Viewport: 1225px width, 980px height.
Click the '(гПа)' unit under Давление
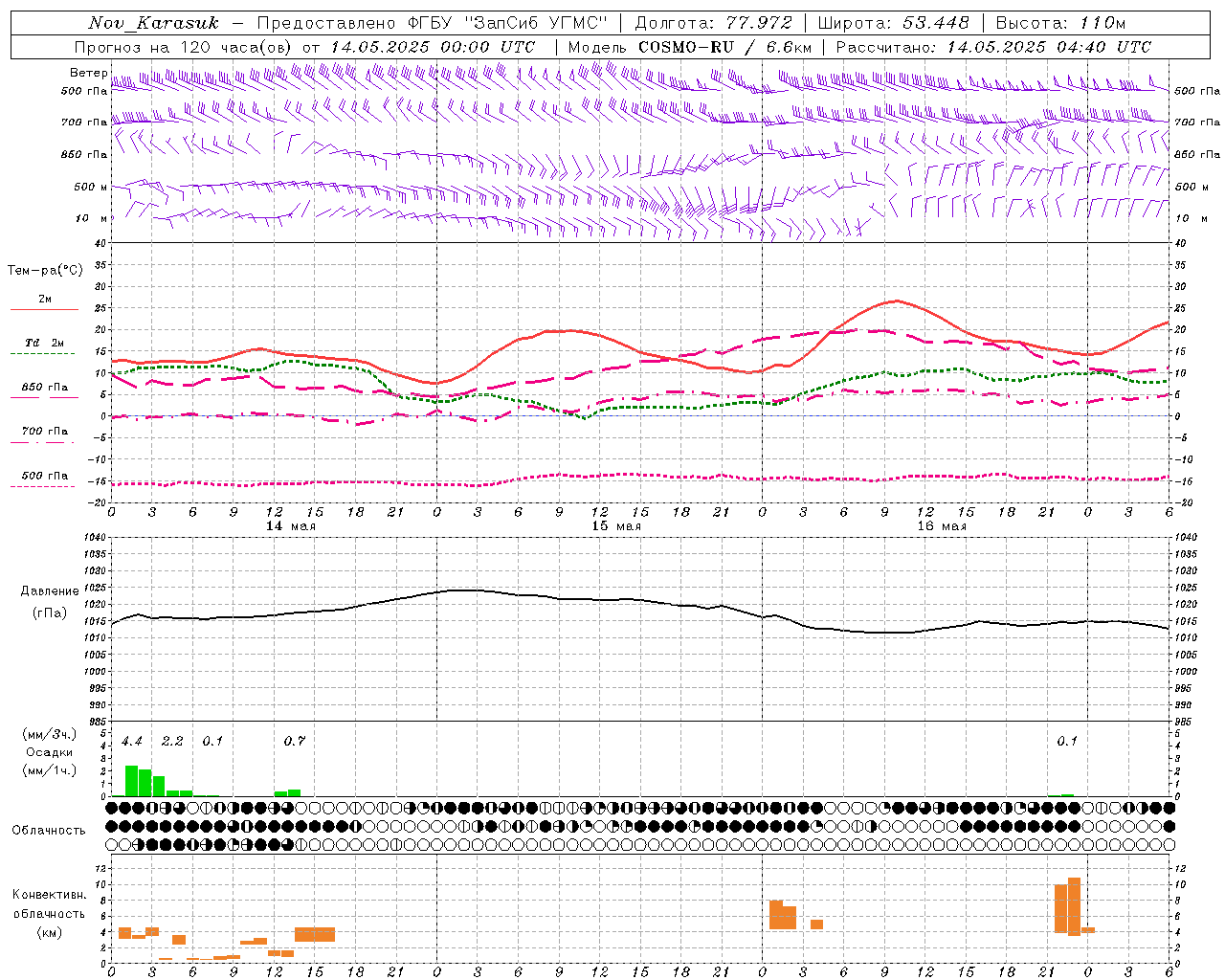pyautogui.click(x=50, y=613)
